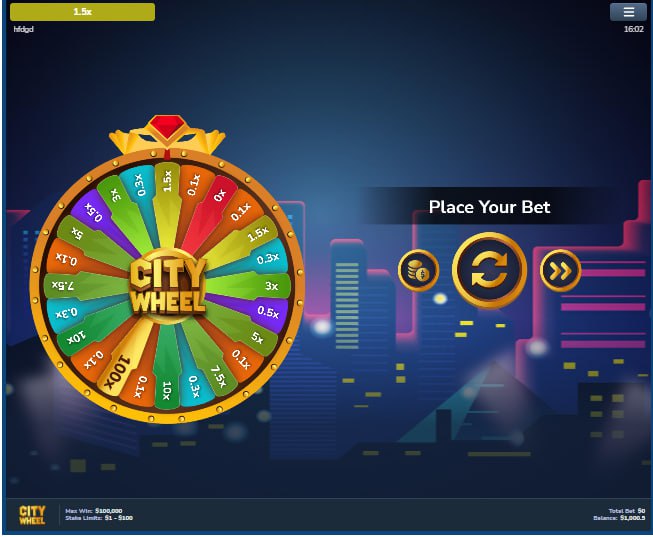The image size is (653, 537).
Task: Click the Max Win $100,000 text
Action: (94, 511)
